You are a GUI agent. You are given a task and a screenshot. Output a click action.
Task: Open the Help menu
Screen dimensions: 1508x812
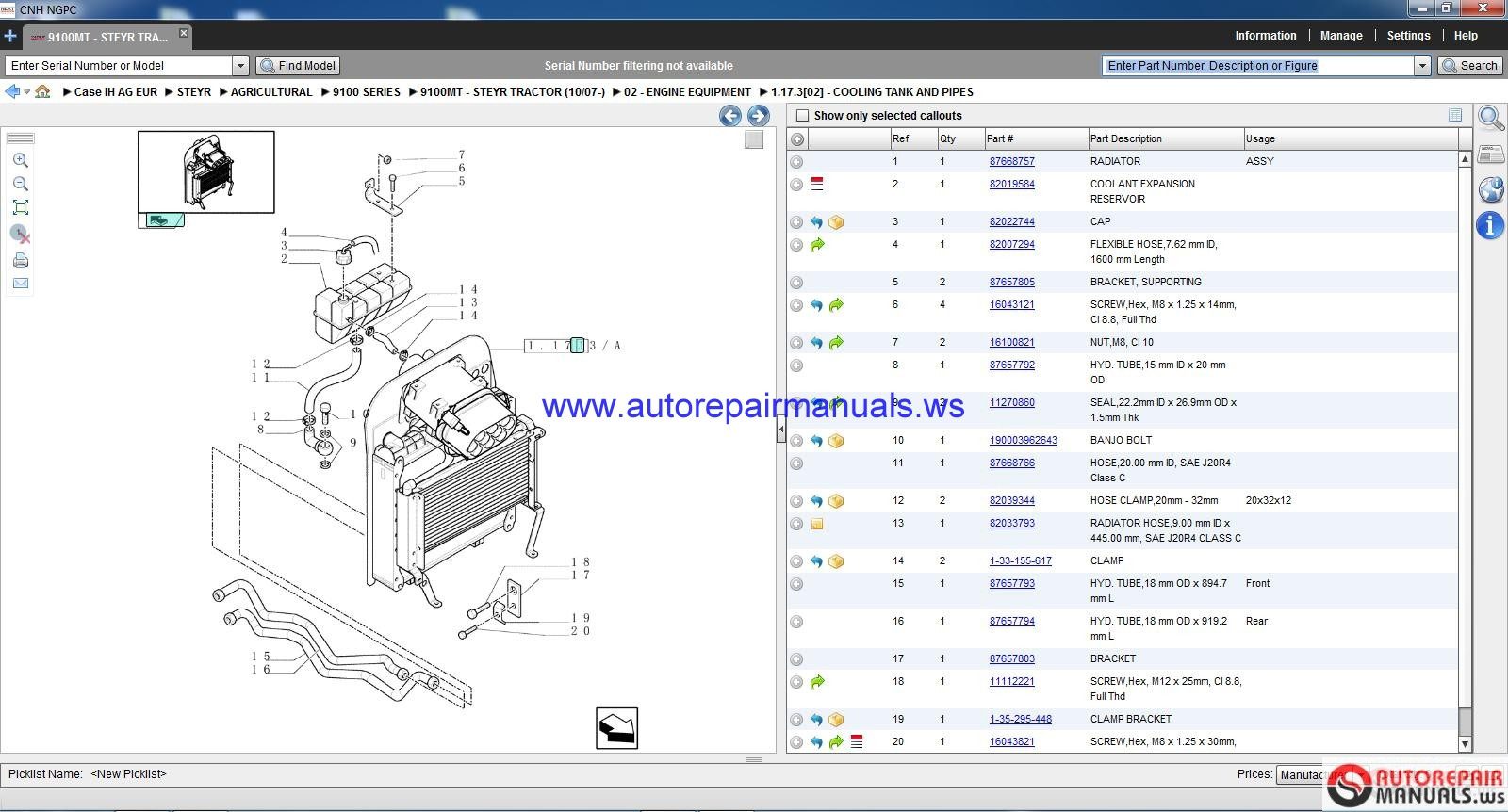1466,36
